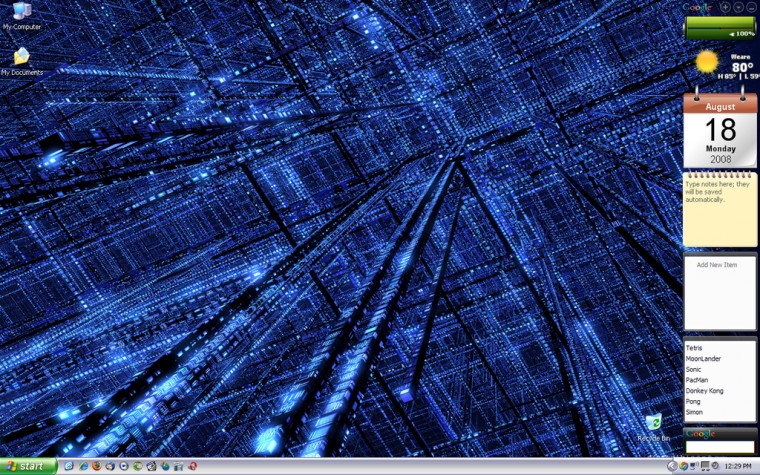This screenshot has width=760, height=475.
Task: Launch Internet Explorer from Quick Launch
Action: point(83,466)
